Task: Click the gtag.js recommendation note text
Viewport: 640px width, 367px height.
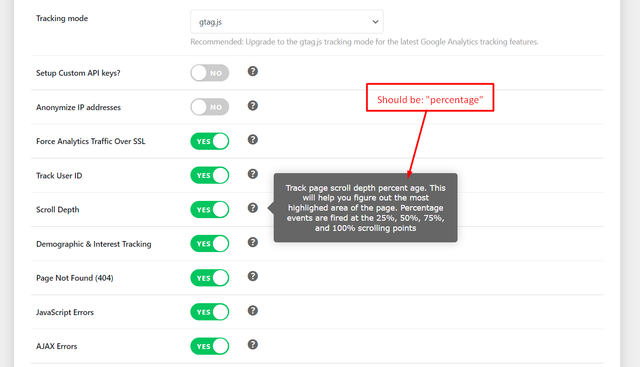Action: (364, 42)
